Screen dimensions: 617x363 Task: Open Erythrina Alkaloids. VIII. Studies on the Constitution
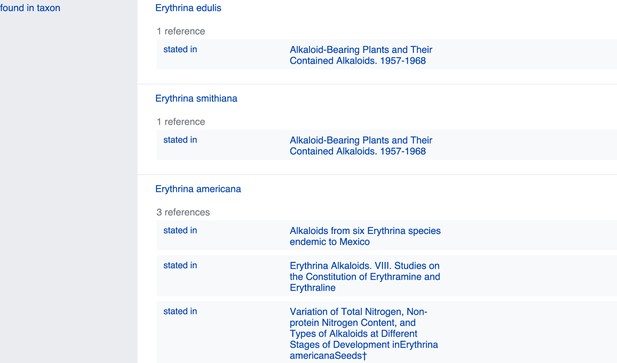tap(365, 276)
